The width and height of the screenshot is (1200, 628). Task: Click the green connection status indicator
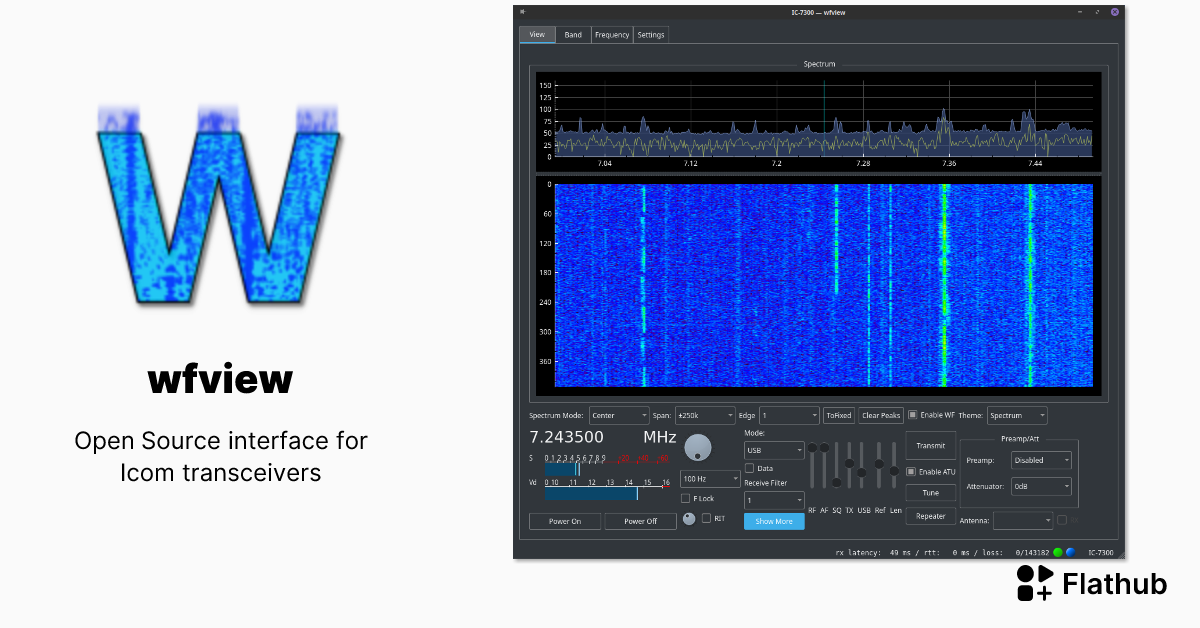point(1056,551)
